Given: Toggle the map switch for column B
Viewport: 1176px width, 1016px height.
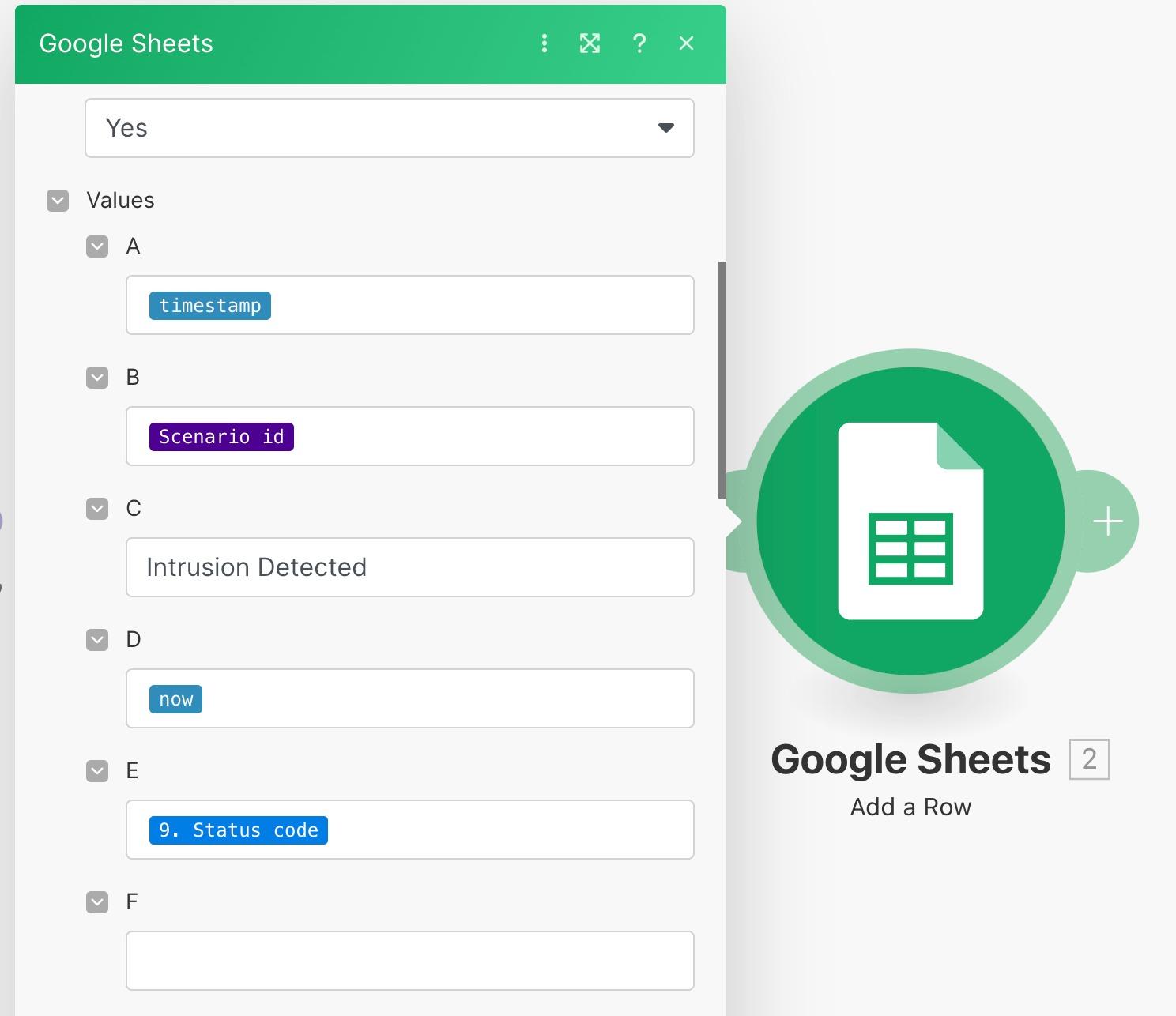Looking at the screenshot, I should click(x=97, y=378).
